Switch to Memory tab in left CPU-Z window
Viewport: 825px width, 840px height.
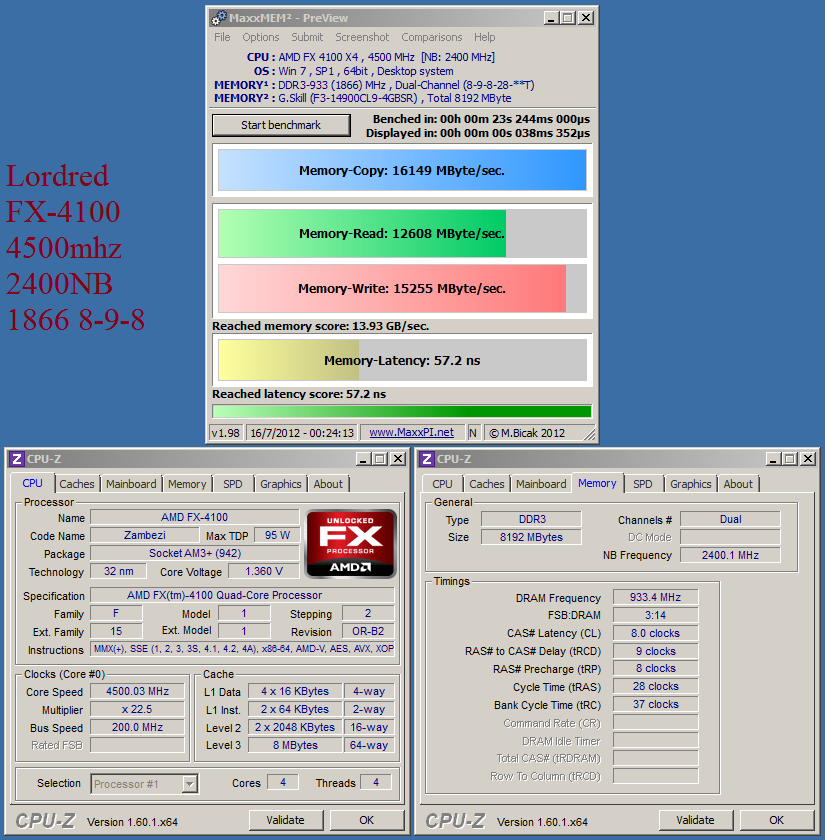tap(187, 484)
